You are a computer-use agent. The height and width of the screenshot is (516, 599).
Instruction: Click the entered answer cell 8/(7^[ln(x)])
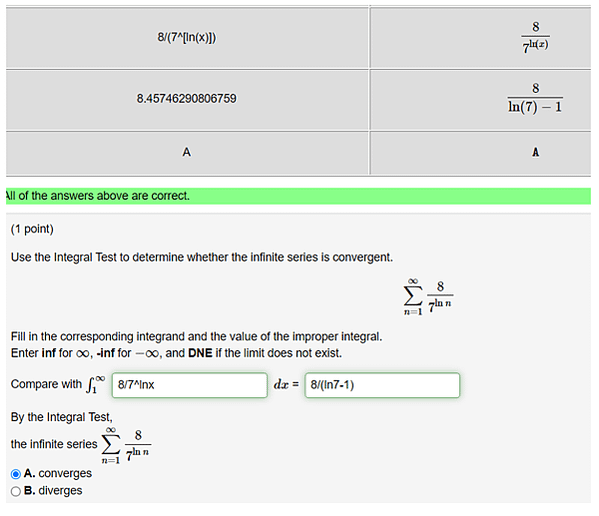tap(187, 38)
